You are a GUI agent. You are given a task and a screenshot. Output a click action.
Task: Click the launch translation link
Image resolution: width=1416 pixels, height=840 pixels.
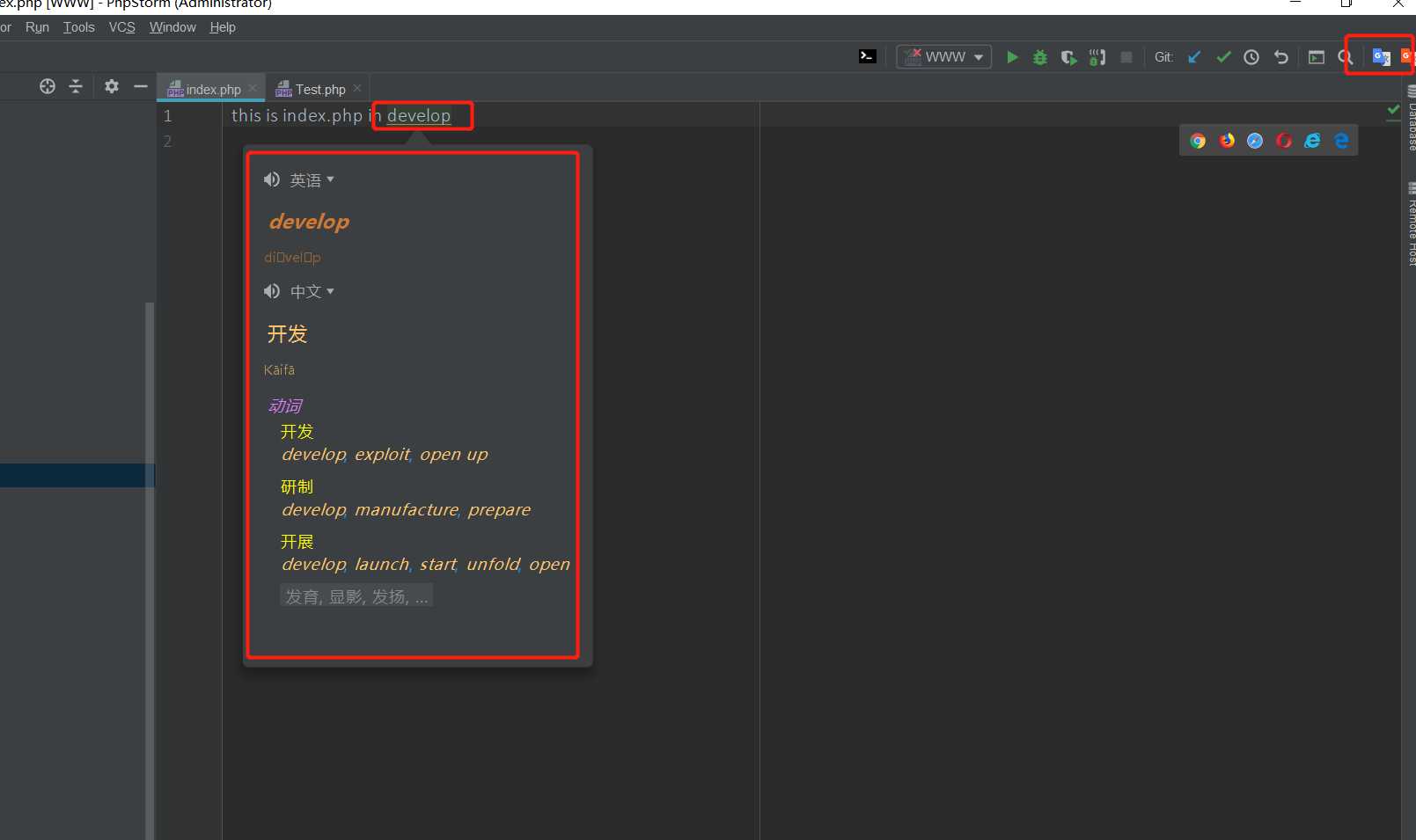pos(382,565)
